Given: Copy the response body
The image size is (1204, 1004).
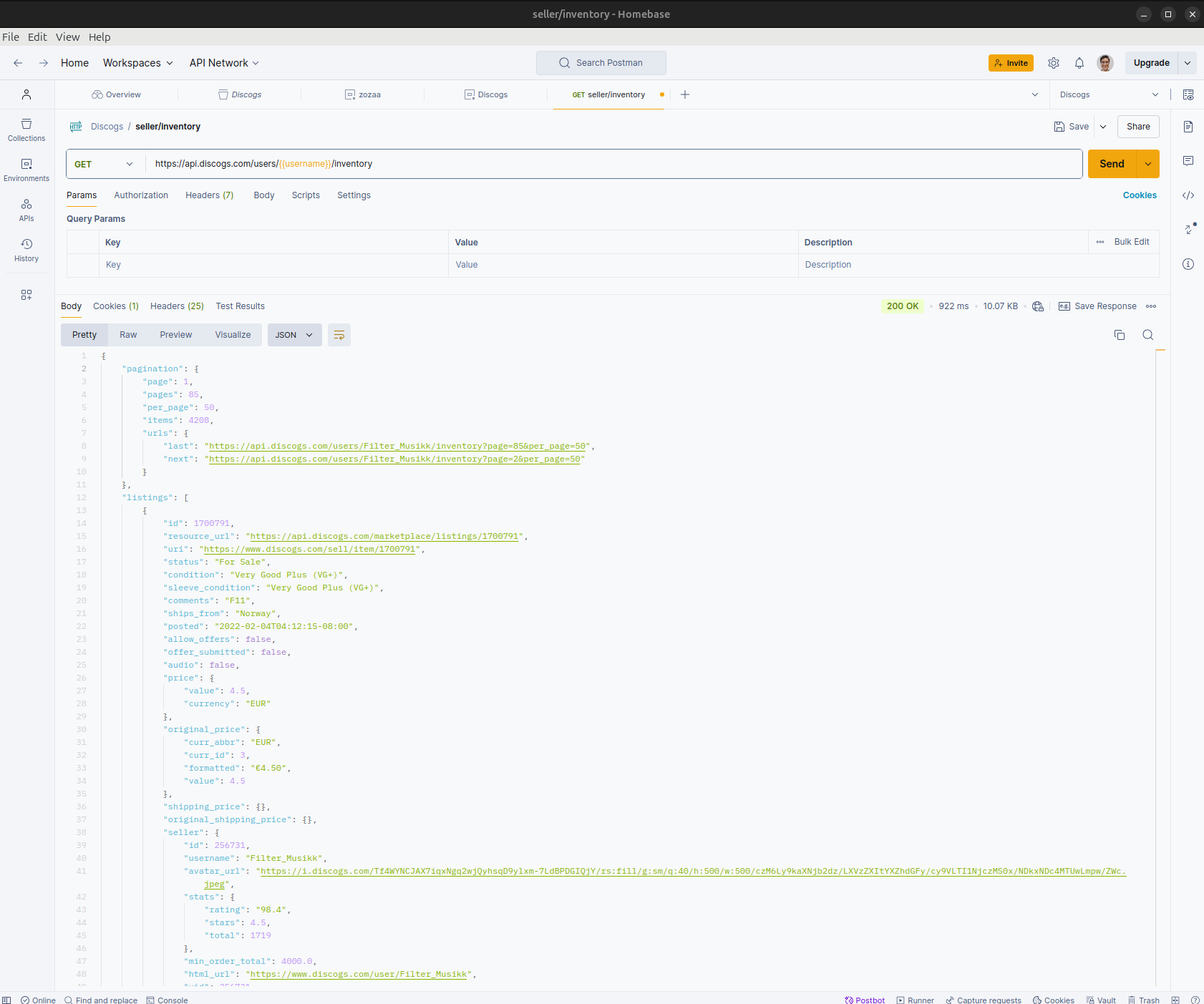Looking at the screenshot, I should coord(1120,335).
